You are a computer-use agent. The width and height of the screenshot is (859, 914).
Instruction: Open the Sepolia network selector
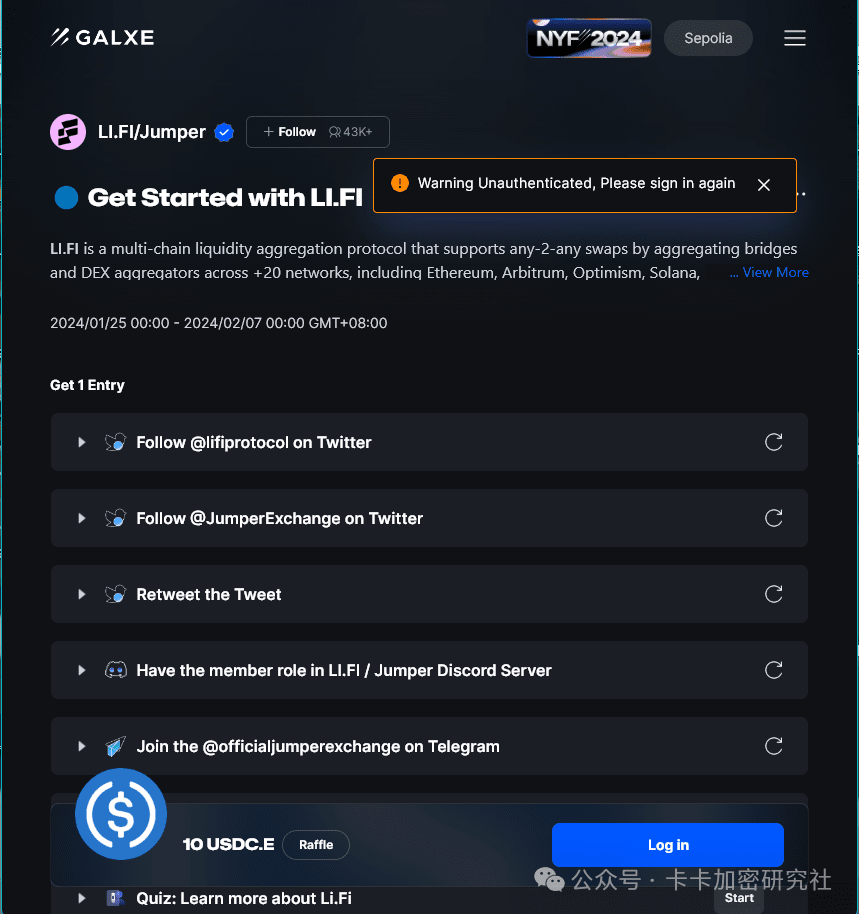pos(708,38)
